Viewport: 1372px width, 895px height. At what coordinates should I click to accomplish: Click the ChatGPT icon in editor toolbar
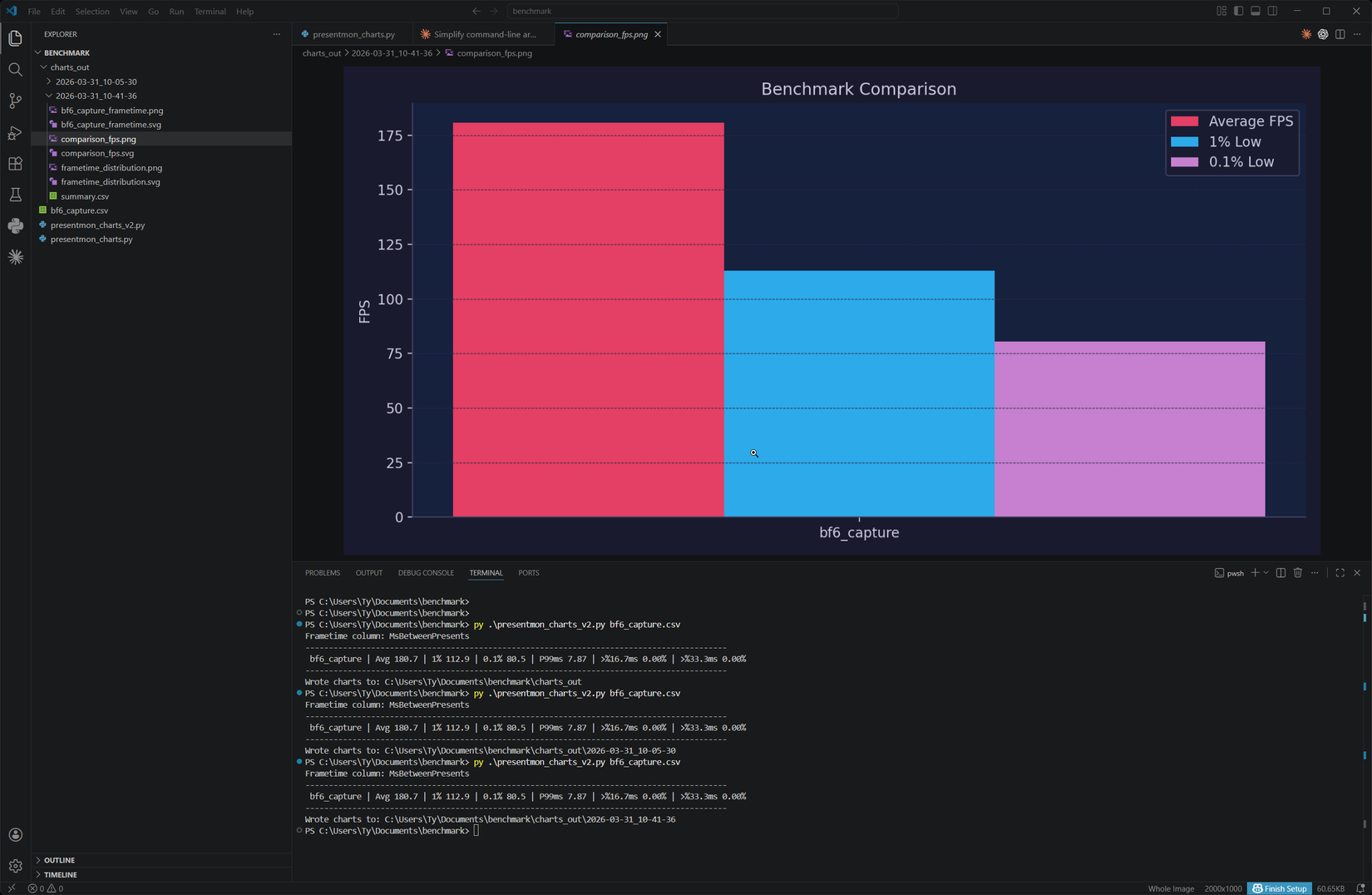pos(1323,34)
